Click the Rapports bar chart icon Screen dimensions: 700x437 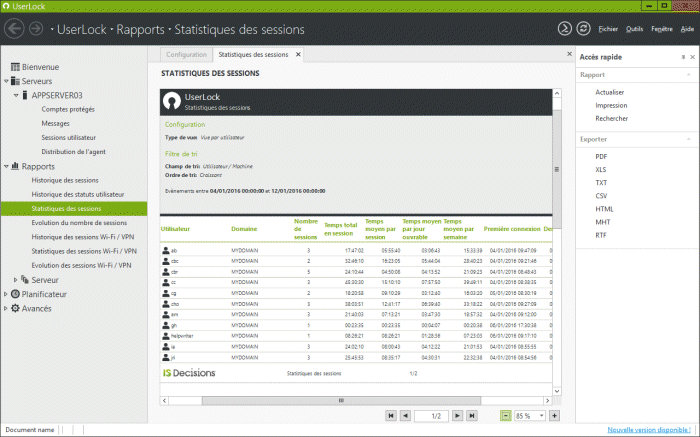(x=15, y=166)
